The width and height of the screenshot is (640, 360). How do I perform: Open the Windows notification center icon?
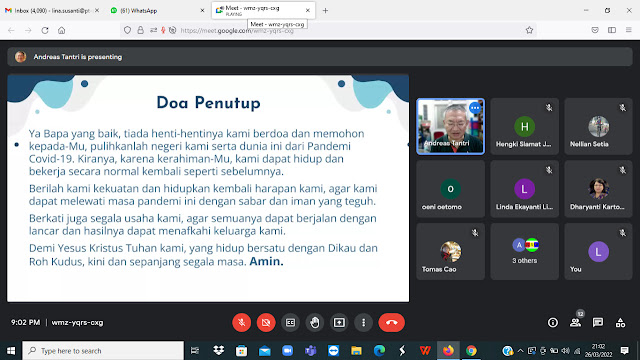coord(624,351)
